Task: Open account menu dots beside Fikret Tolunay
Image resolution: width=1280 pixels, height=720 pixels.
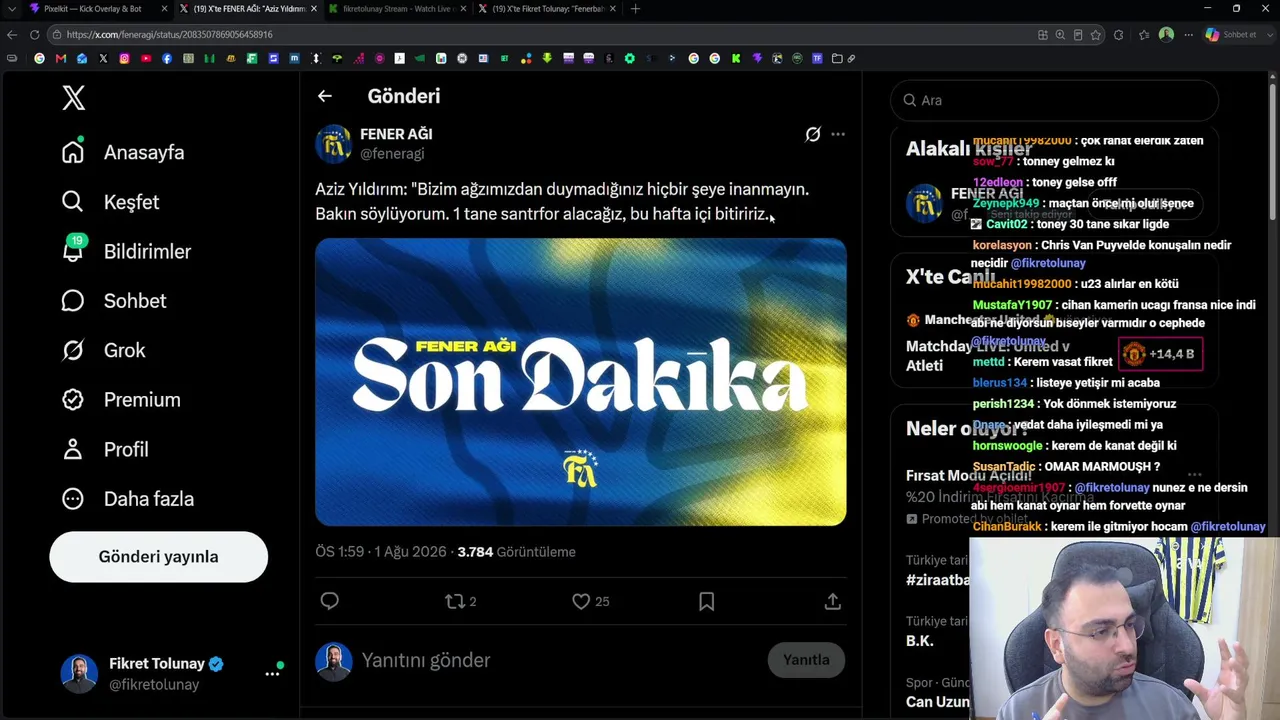Action: click(x=272, y=674)
